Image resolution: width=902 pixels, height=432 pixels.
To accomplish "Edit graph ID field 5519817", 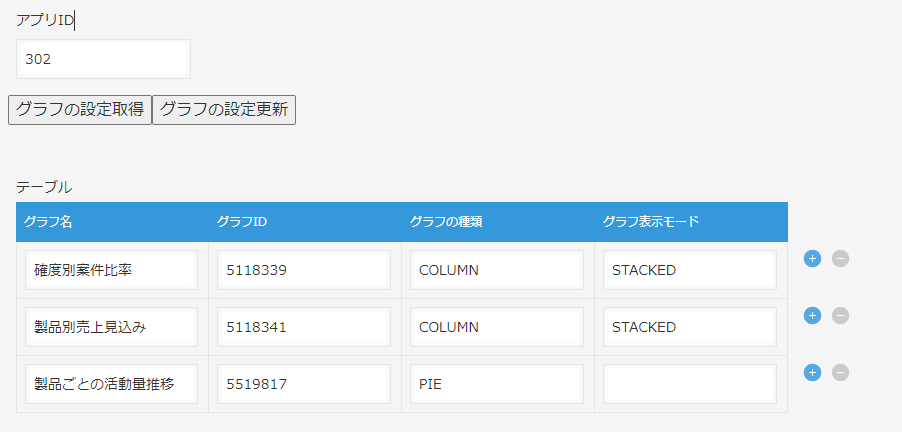I will pos(304,384).
